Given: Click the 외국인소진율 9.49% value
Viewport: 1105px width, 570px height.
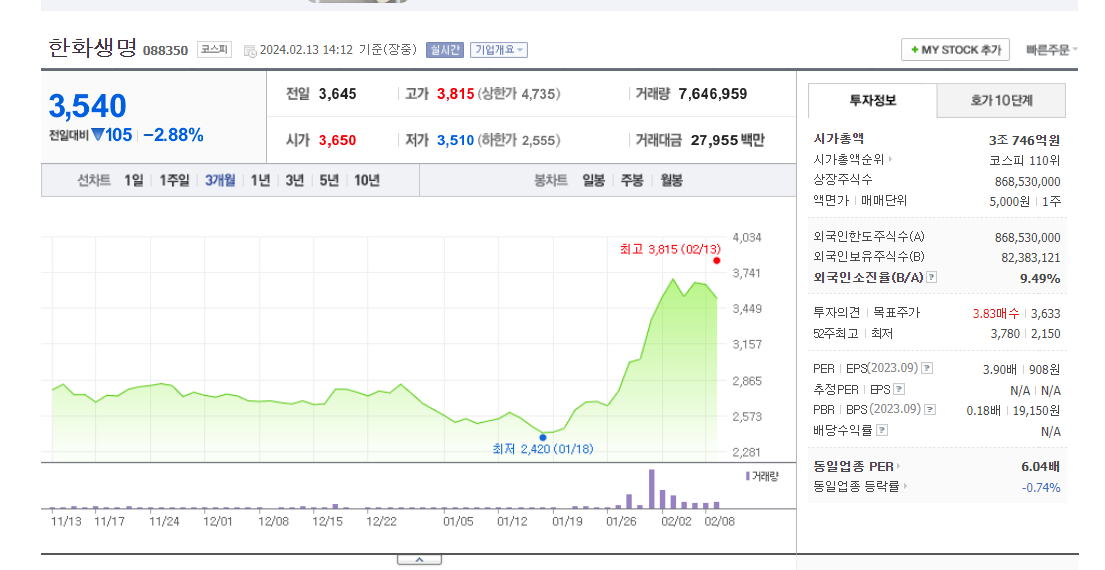Looking at the screenshot, I should (1040, 278).
